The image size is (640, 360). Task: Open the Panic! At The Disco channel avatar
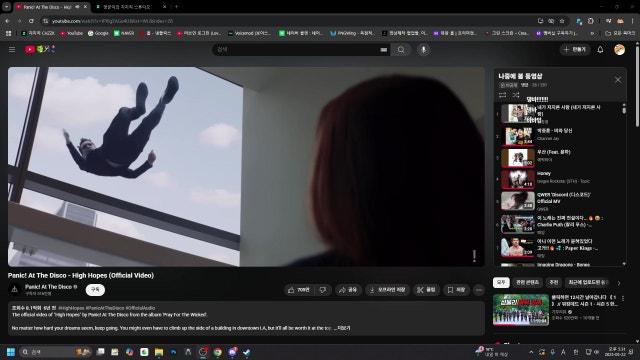click(14, 289)
